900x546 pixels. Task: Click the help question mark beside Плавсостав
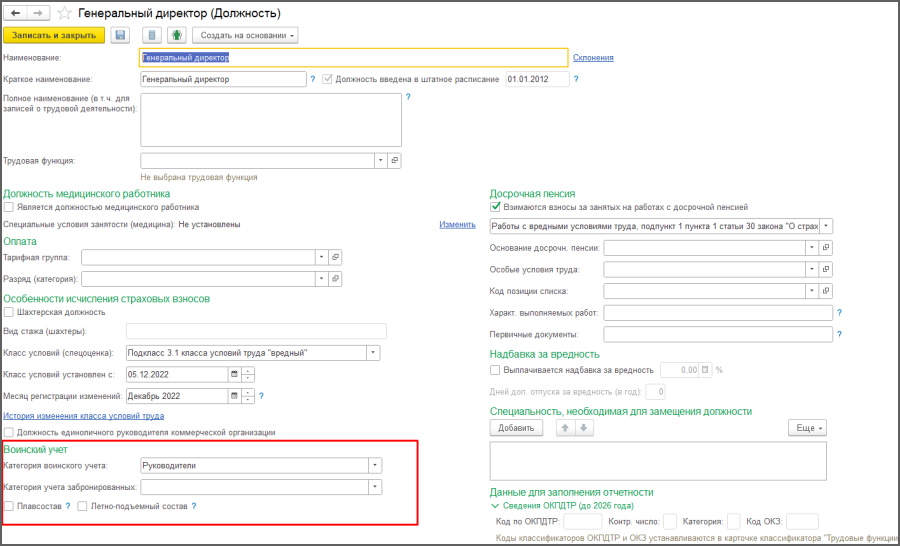pos(67,507)
